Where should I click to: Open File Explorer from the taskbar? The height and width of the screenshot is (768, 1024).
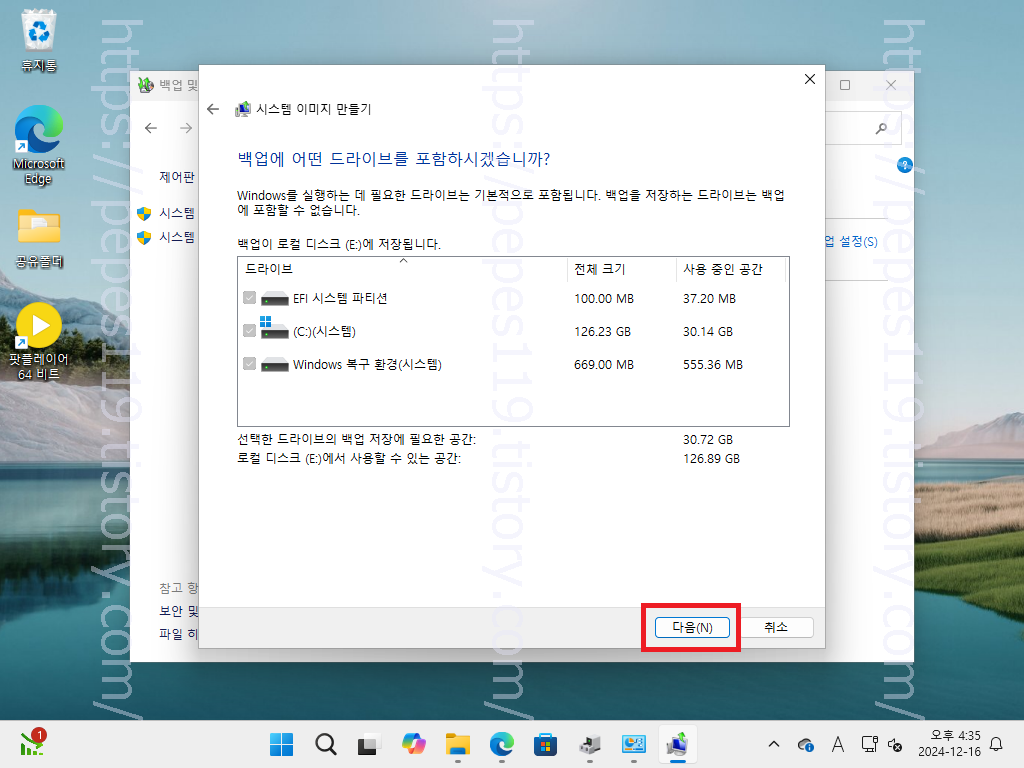458,744
